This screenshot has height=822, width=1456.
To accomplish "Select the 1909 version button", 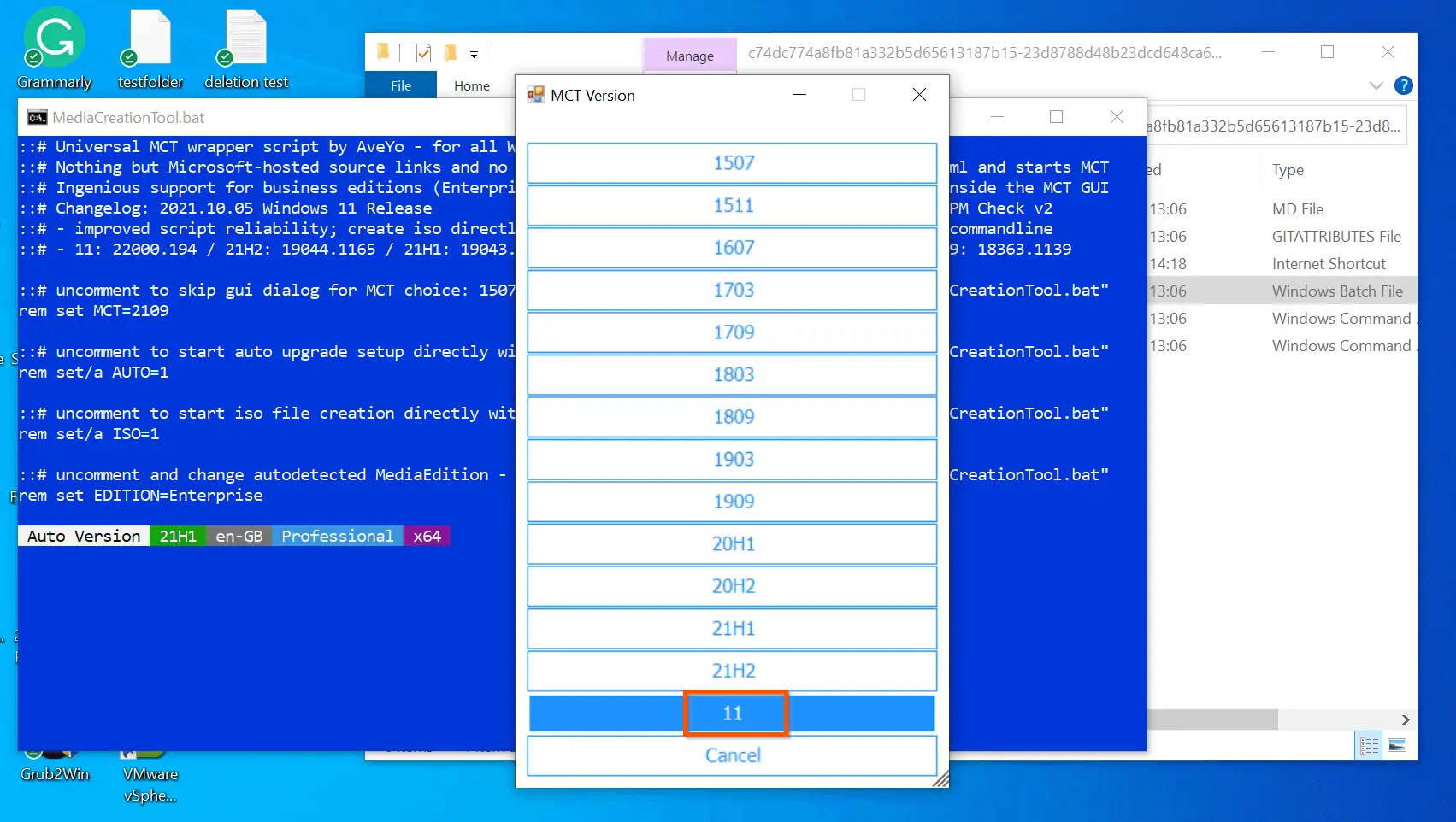I will coord(732,502).
